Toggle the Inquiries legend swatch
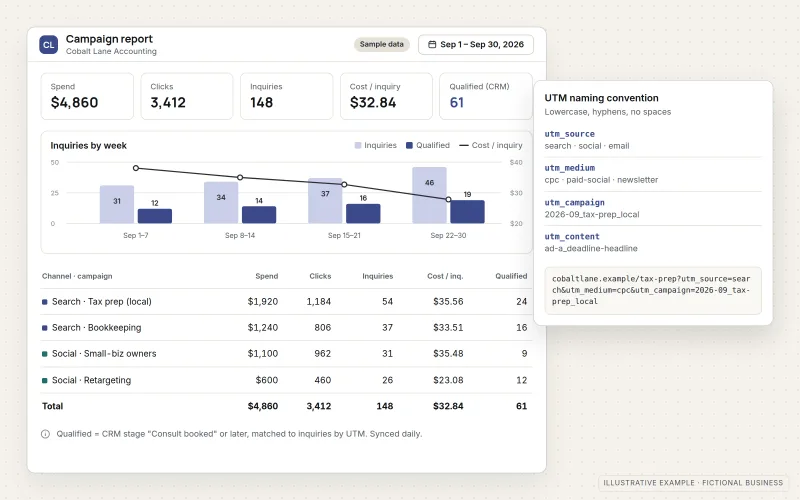This screenshot has height=500, width=800. click(x=358, y=145)
